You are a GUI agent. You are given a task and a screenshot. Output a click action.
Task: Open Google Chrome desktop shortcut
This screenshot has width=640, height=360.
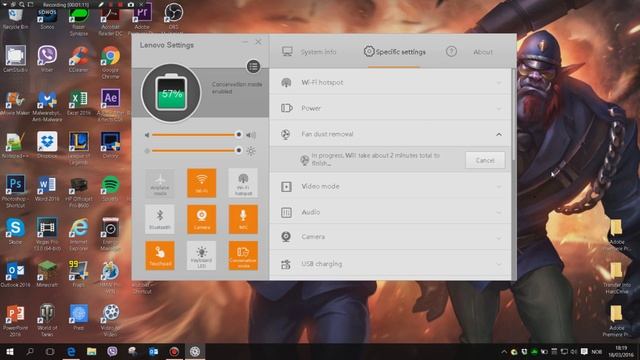pos(110,61)
